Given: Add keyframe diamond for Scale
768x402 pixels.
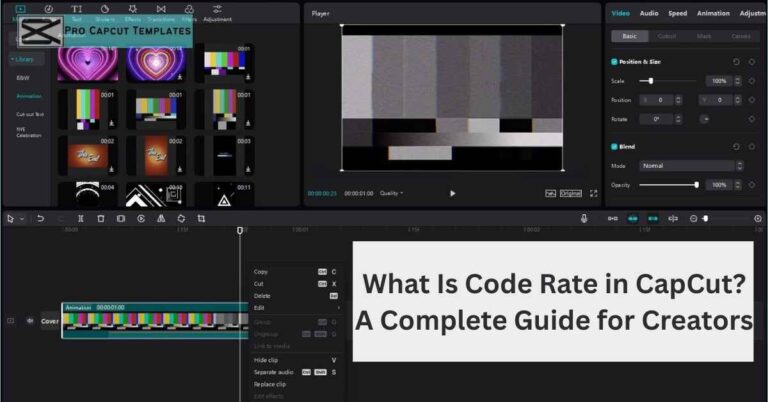Looking at the screenshot, I should pyautogui.click(x=752, y=81).
